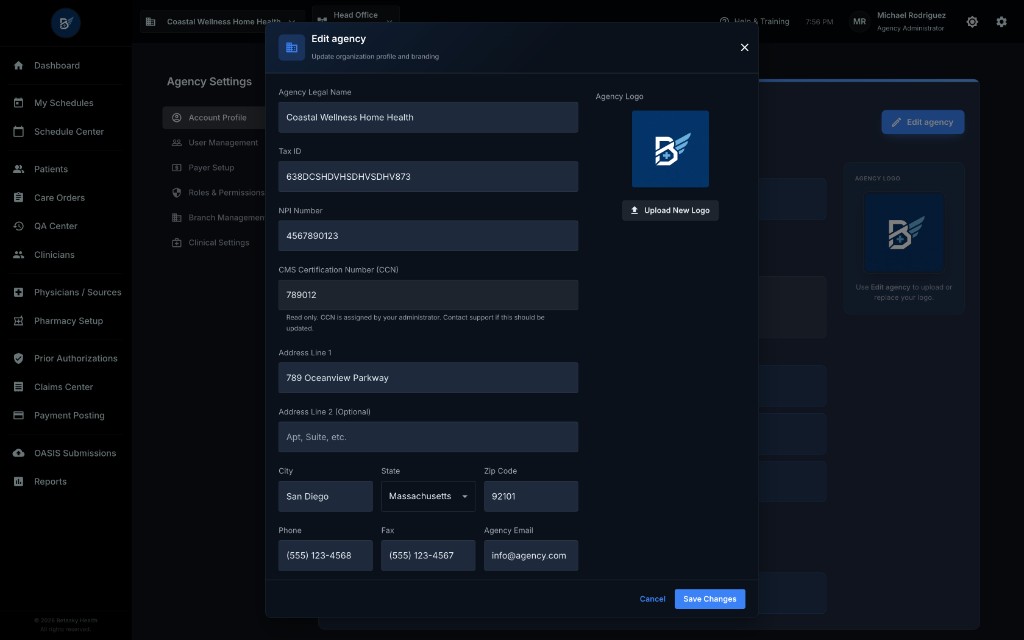This screenshot has height=640, width=1024.
Task: Click the agency logo thumbnail on settings page
Action: pyautogui.click(x=904, y=233)
